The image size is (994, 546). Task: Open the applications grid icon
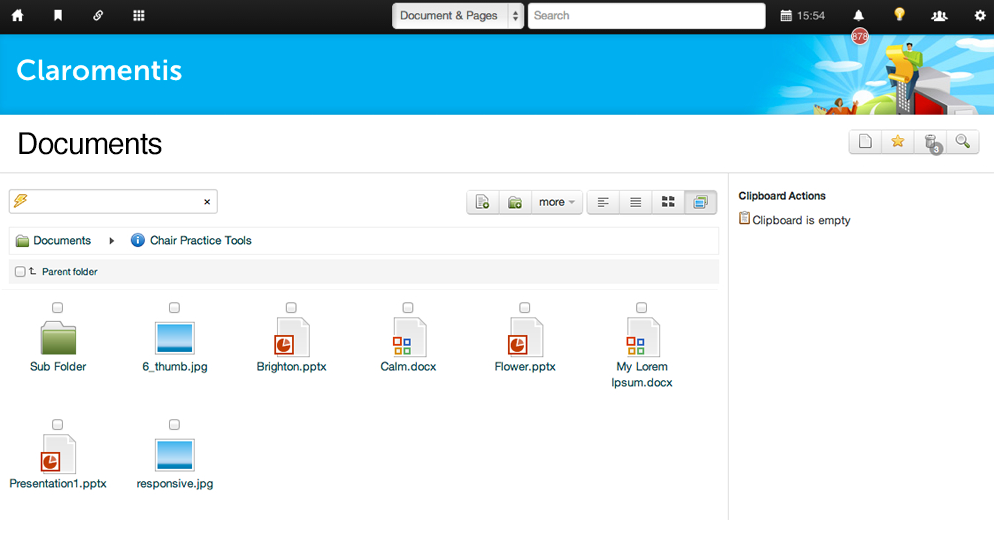pyautogui.click(x=139, y=16)
